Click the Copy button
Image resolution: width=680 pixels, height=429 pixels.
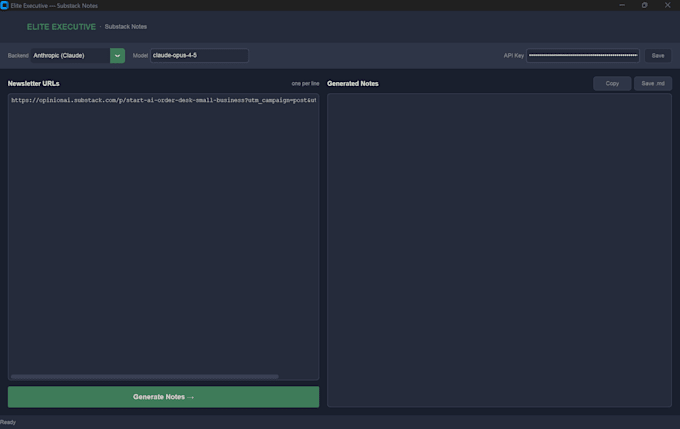(x=612, y=83)
